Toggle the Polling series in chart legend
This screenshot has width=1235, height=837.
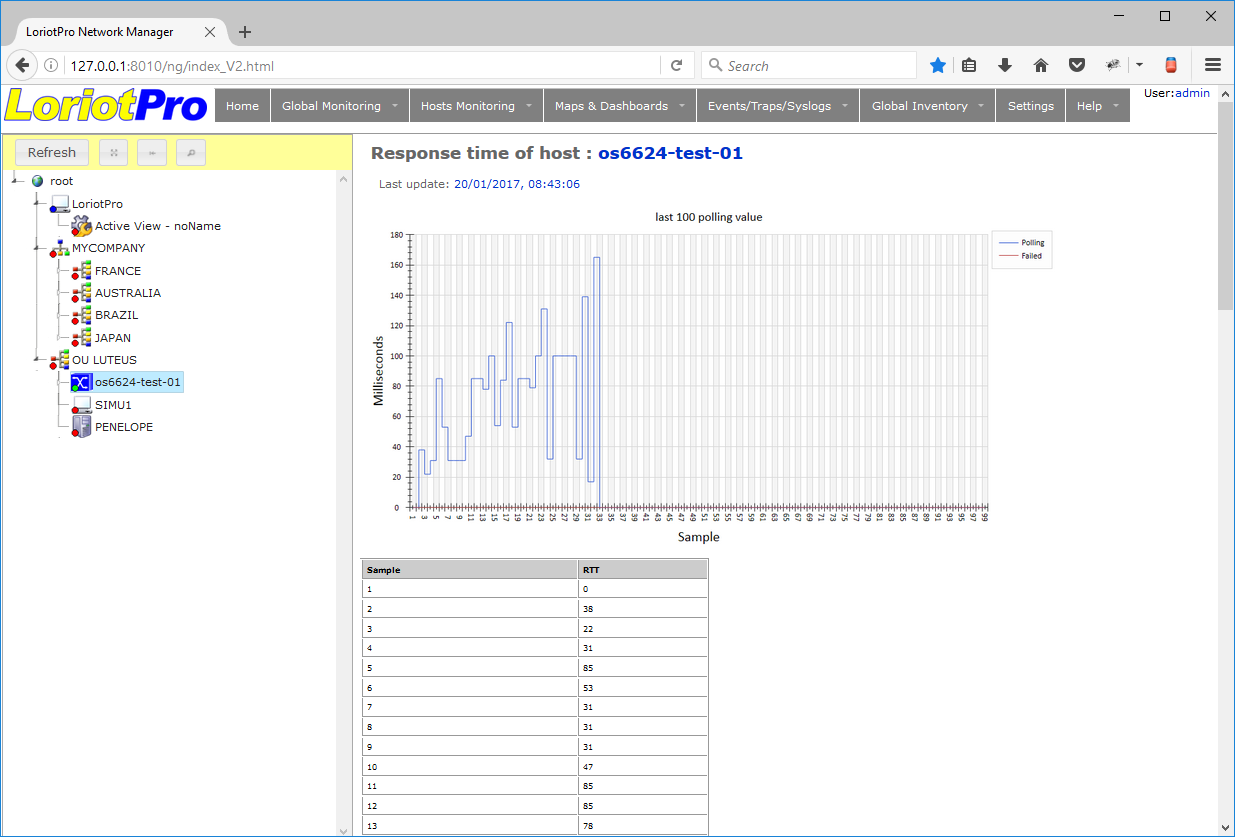pyautogui.click(x=1021, y=243)
